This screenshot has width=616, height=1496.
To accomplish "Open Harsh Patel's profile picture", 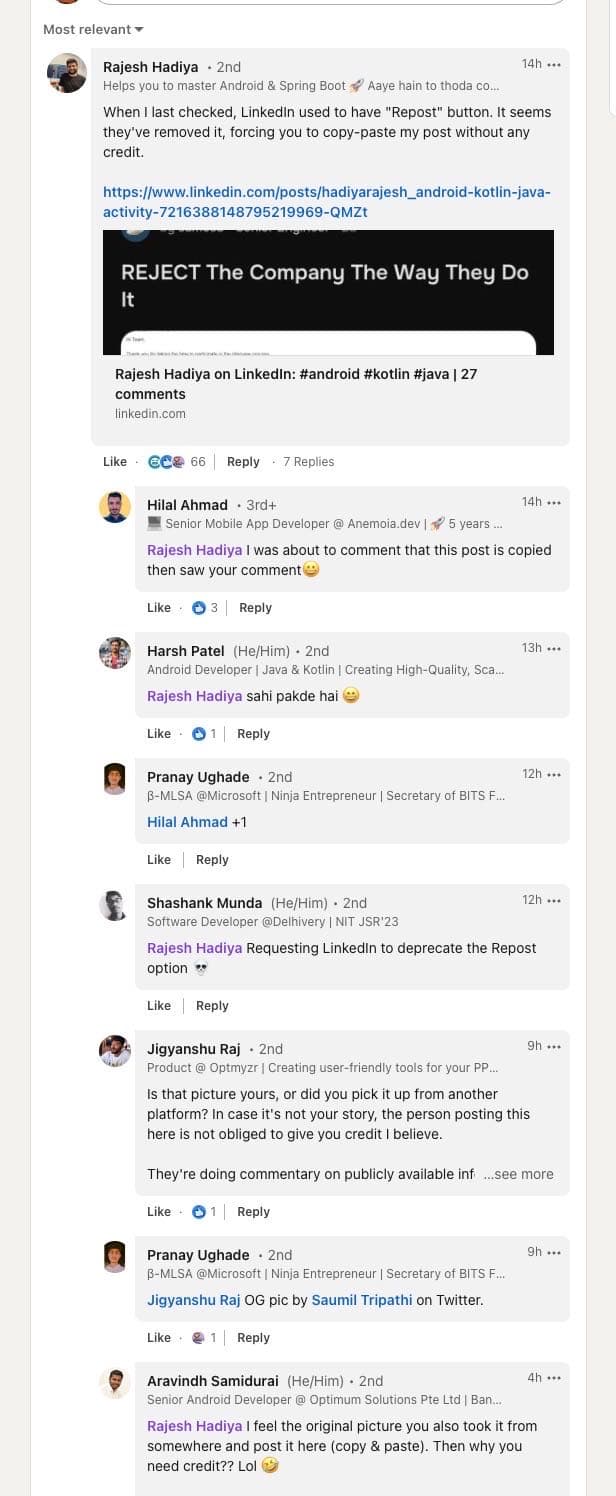I will pos(115,653).
